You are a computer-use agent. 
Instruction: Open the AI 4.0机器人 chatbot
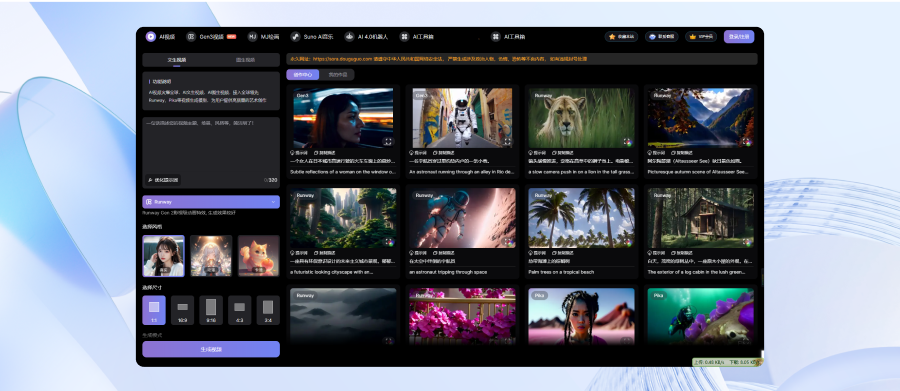pyautogui.click(x=366, y=37)
